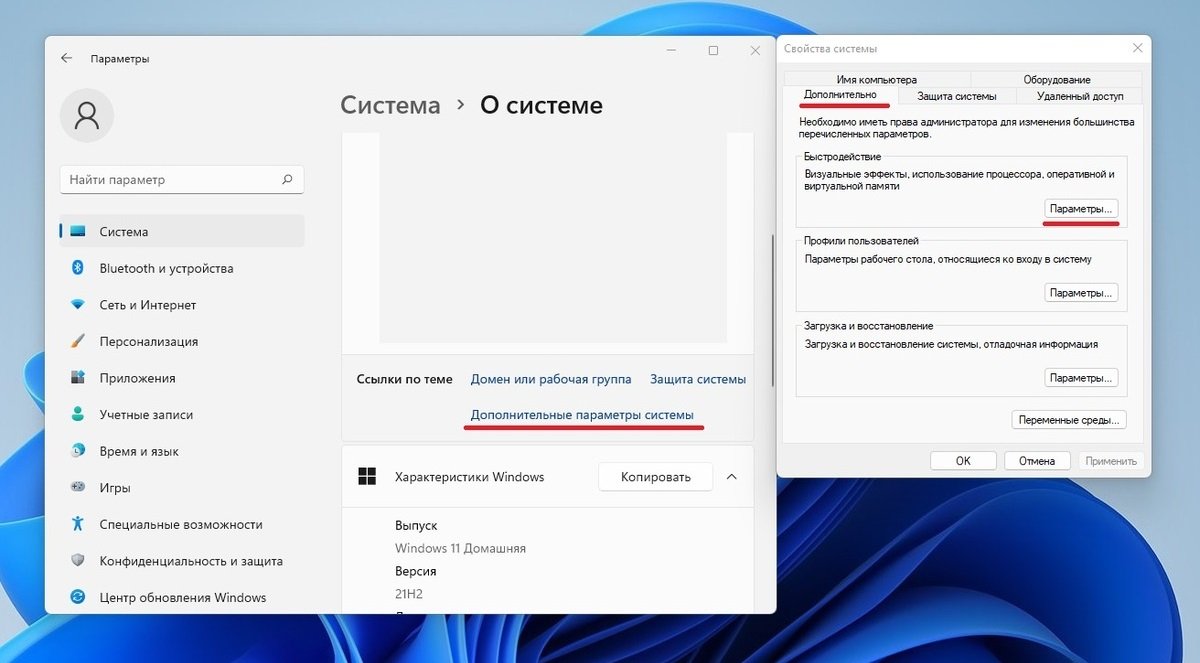Select Учетные записи in sidebar
Screen dimensions: 1200x663
(x=182, y=414)
